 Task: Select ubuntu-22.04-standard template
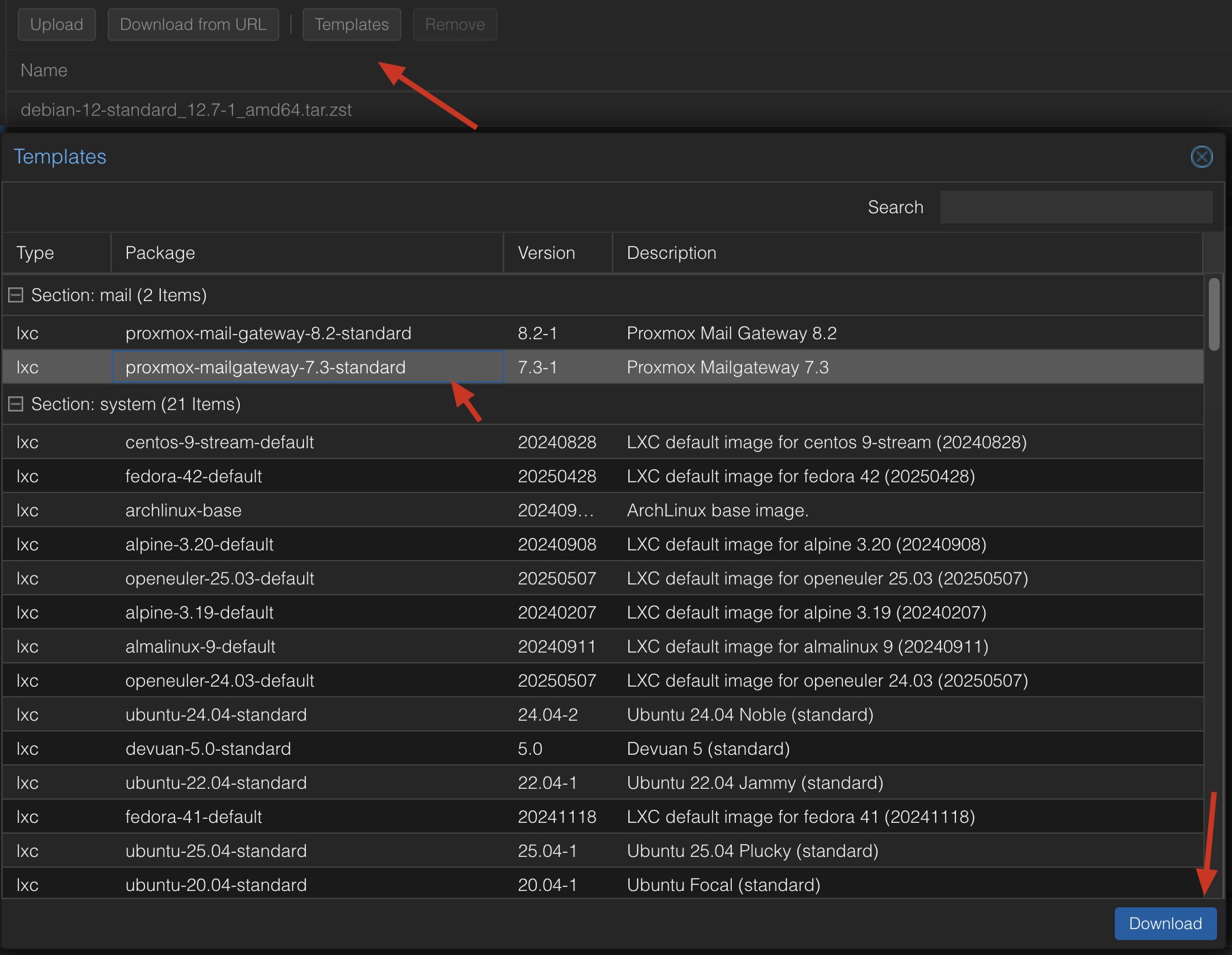click(603, 783)
